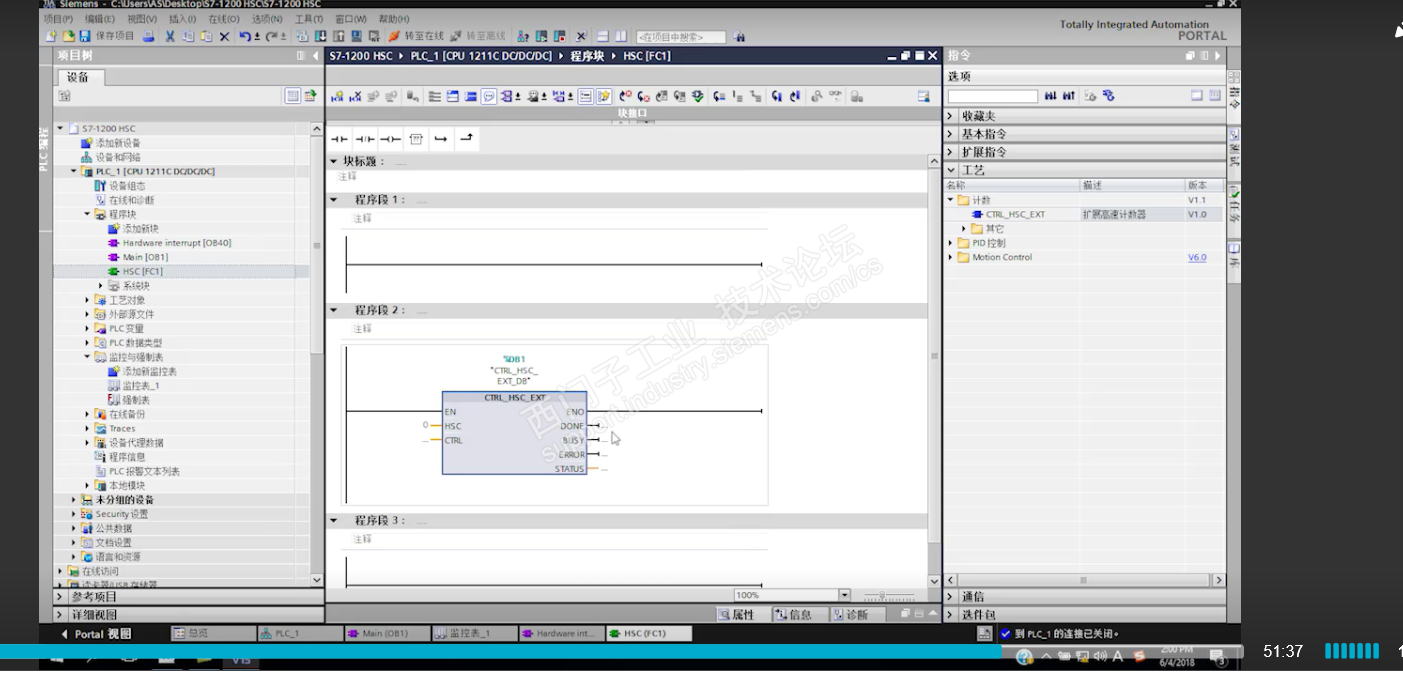Screen dimensions: 1403x687
Task: Select HSC [FC1] block in tree
Action: pyautogui.click(x=143, y=271)
